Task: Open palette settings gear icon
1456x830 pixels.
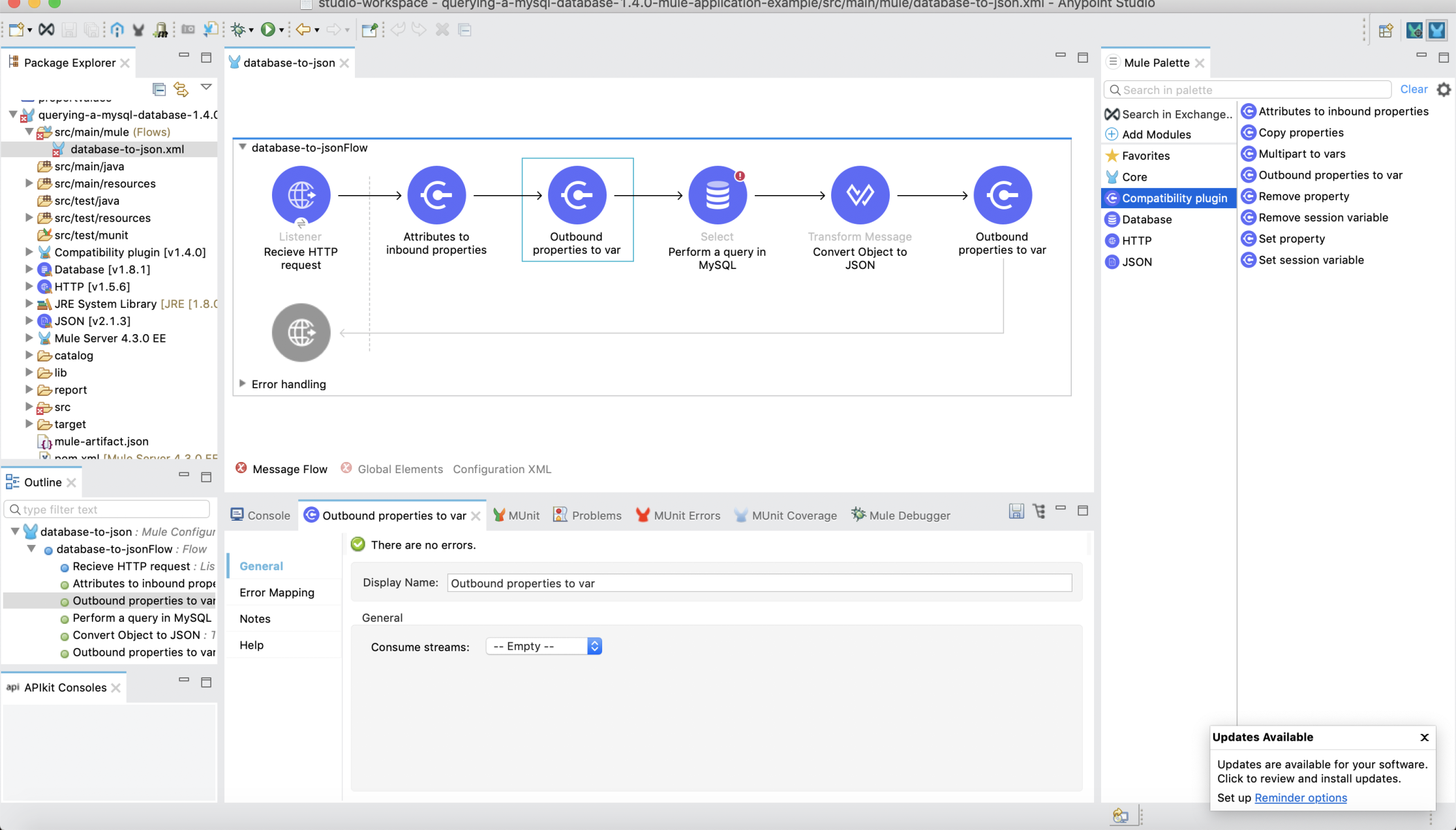Action: (x=1444, y=89)
